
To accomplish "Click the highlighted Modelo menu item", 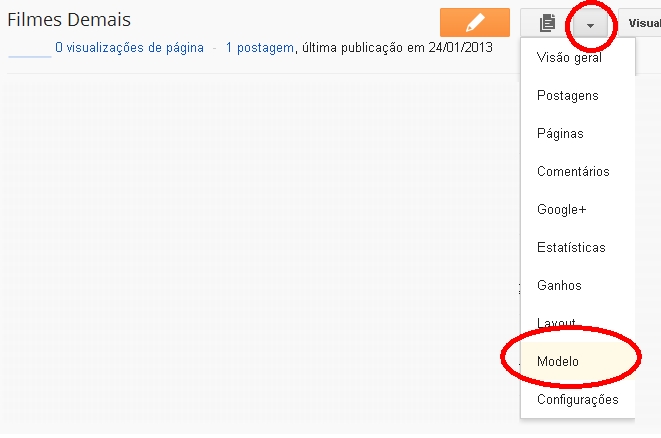I will (558, 361).
